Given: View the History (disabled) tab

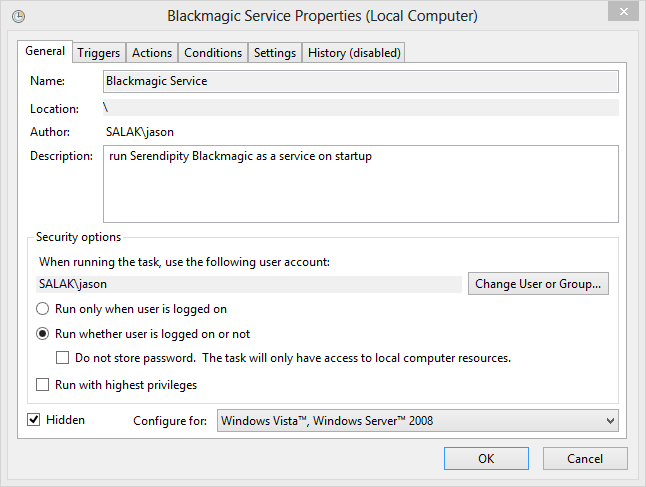Looking at the screenshot, I should [354, 53].
